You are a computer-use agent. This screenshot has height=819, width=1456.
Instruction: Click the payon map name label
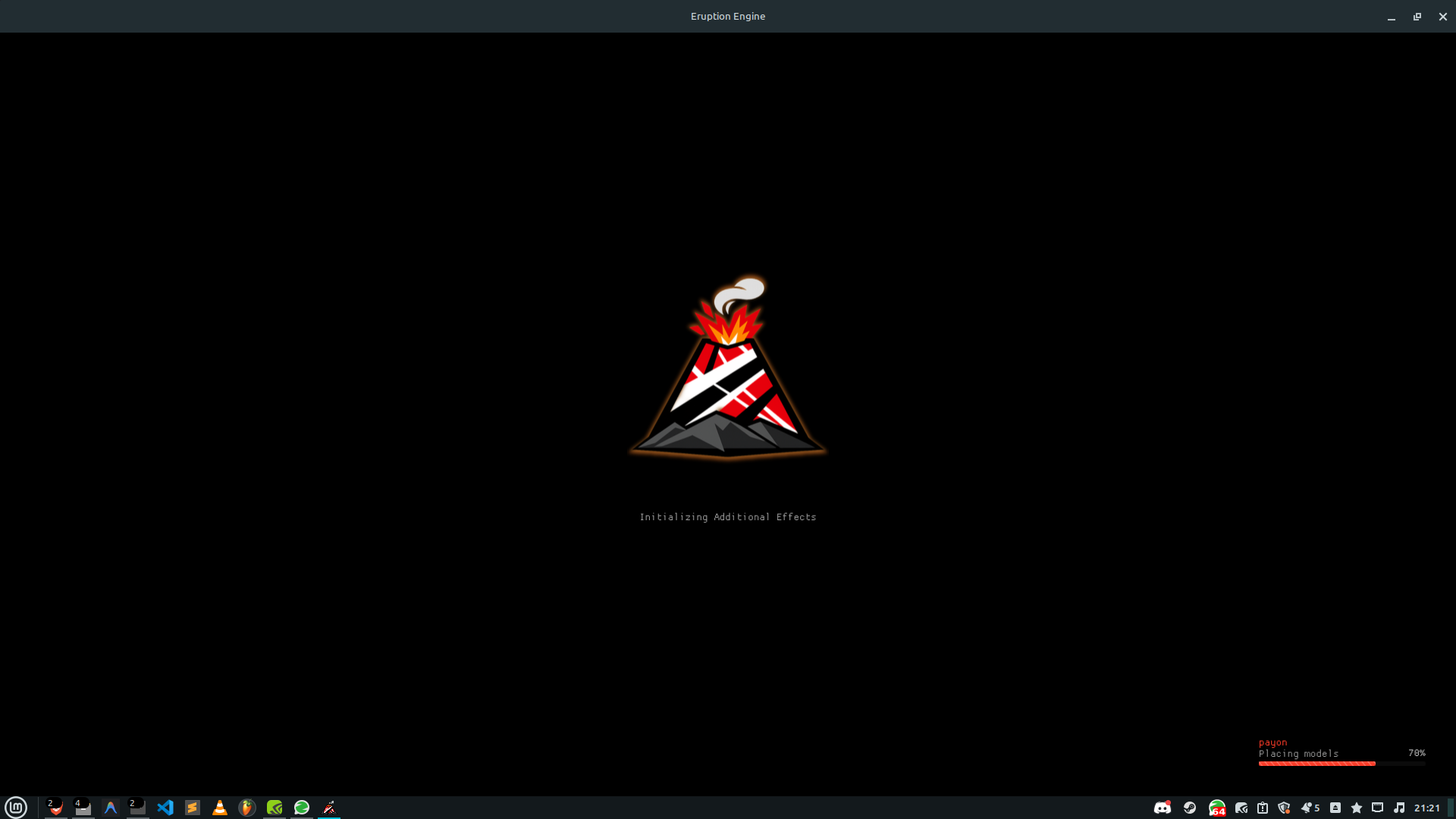coord(1273,742)
